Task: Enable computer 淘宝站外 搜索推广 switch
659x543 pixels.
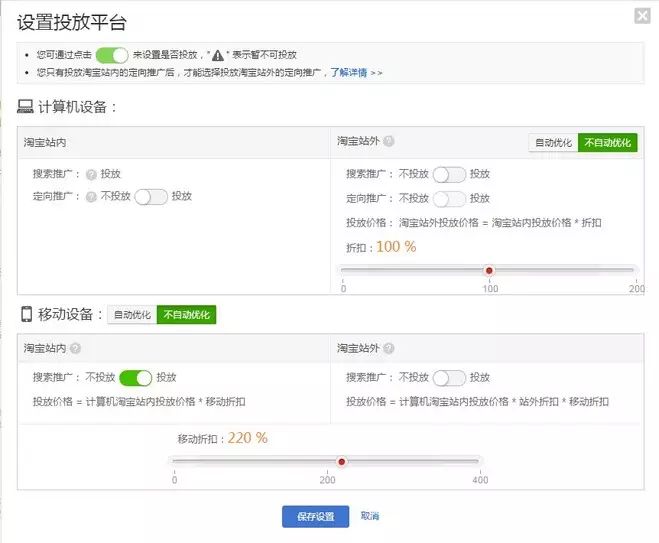Action: tap(449, 174)
